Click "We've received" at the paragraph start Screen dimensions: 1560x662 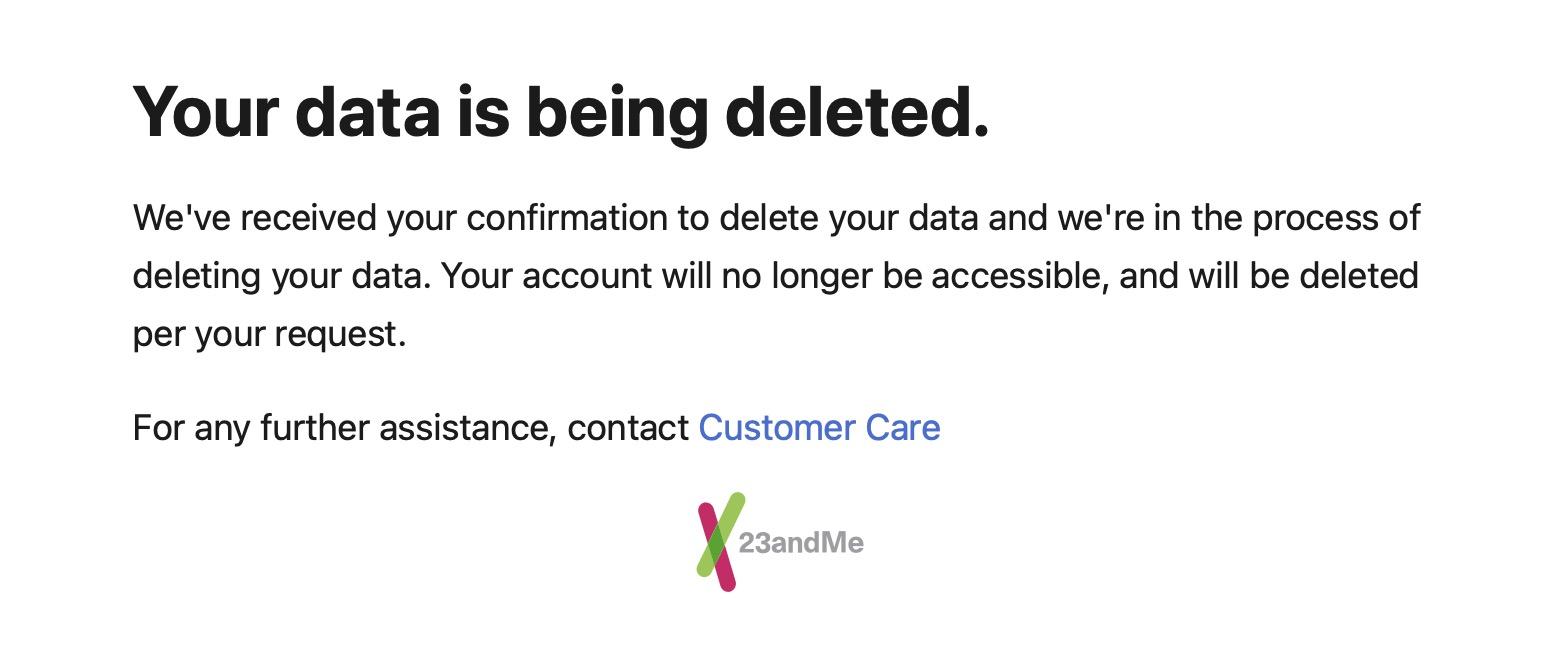(255, 218)
